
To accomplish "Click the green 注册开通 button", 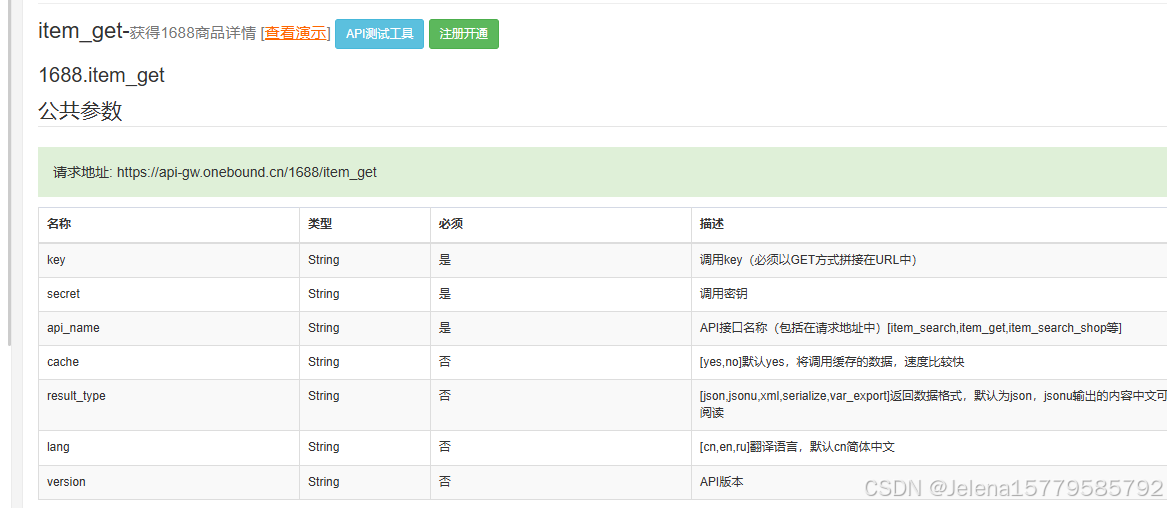I will pos(464,34).
